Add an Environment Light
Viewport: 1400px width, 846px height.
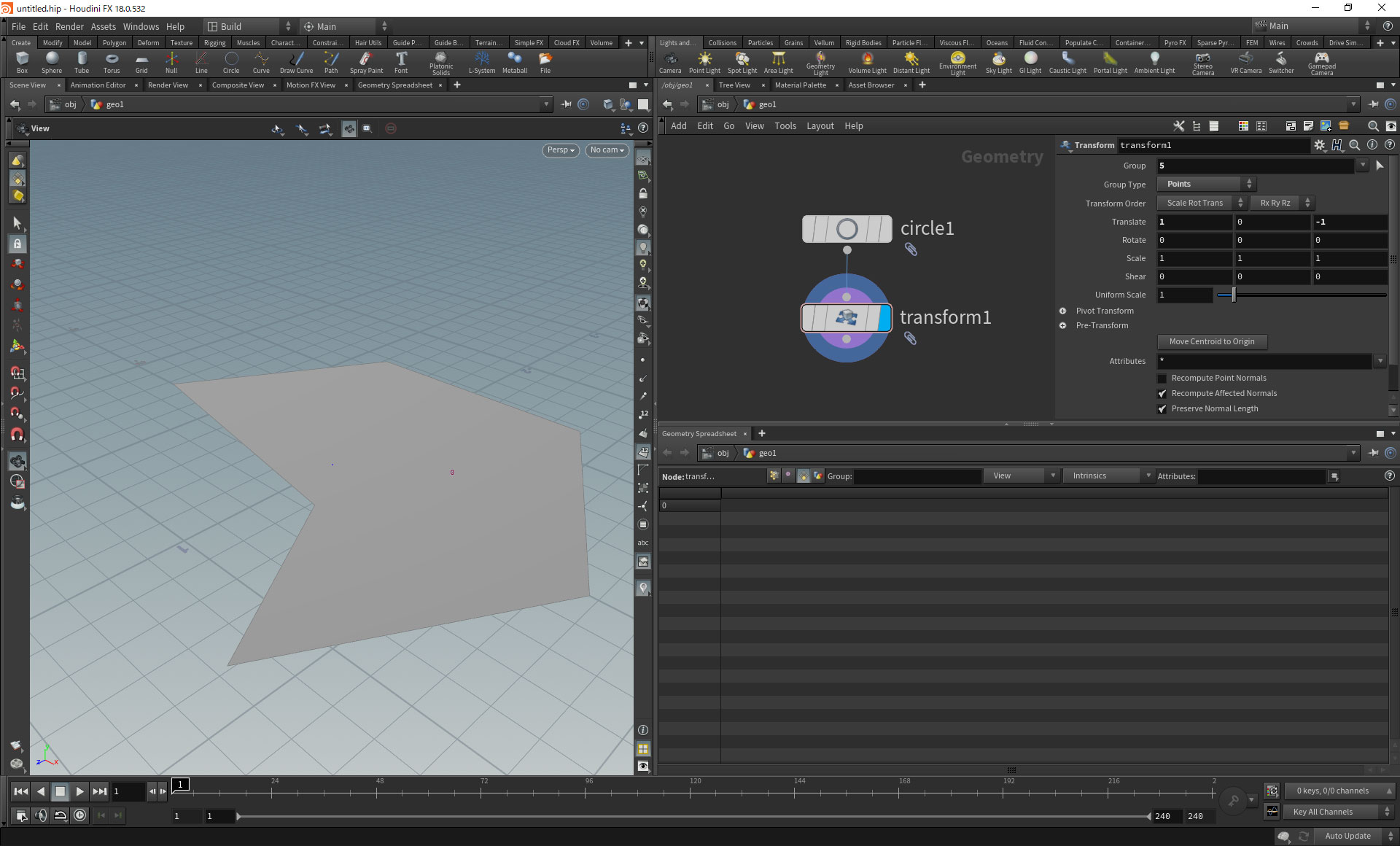957,63
